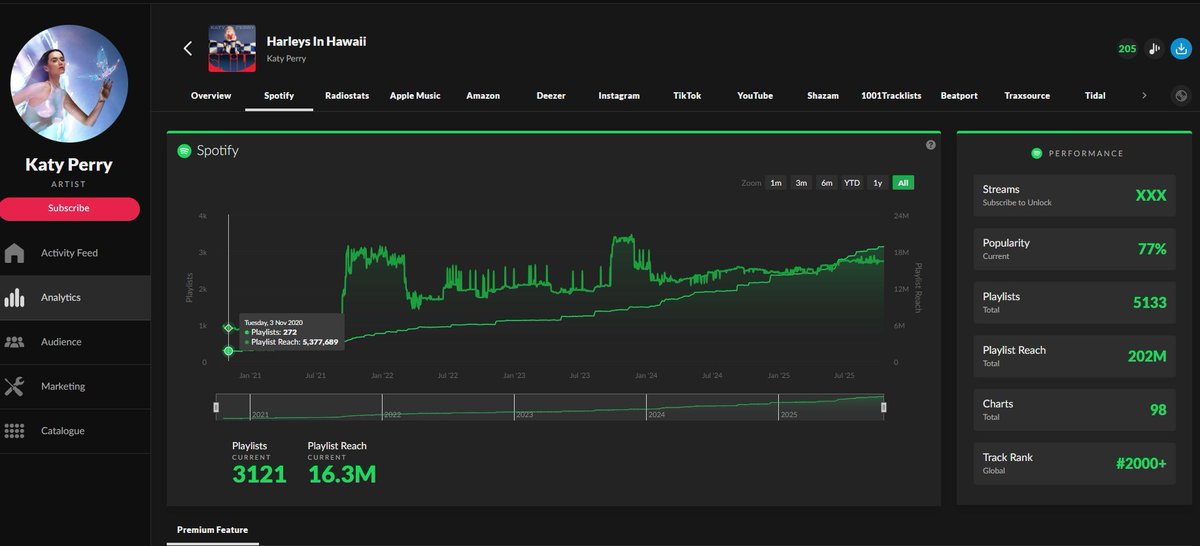Open the Radiostats tab
Image resolution: width=1200 pixels, height=546 pixels.
pos(347,96)
